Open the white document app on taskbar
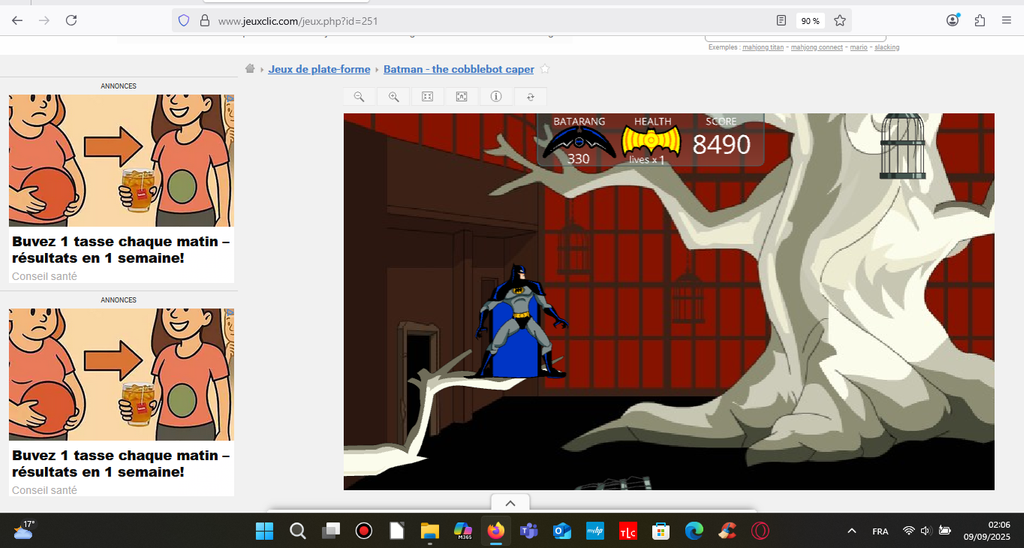Viewport: 1024px width, 548px height. pyautogui.click(x=396, y=531)
